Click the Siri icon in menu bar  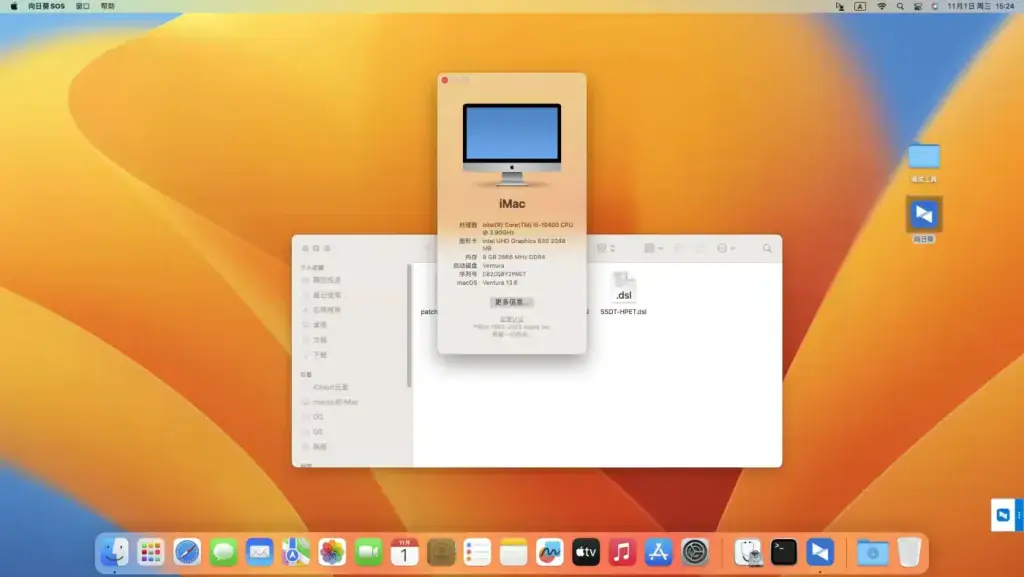point(935,6)
